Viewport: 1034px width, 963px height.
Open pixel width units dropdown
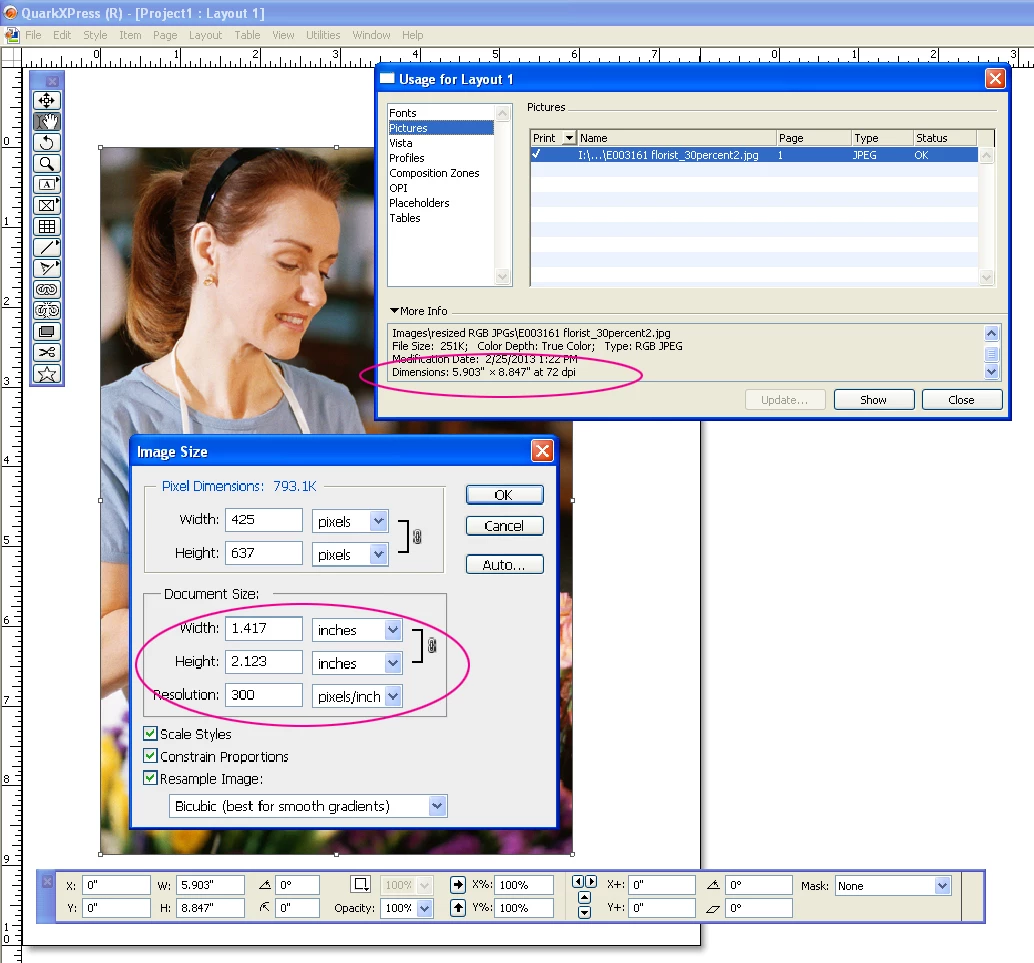(x=379, y=521)
